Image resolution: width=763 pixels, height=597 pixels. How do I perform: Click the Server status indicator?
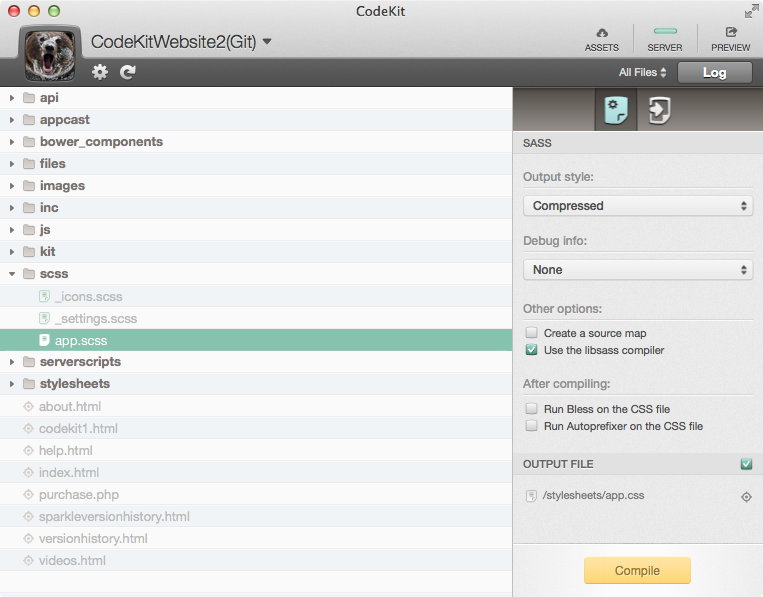click(x=665, y=34)
